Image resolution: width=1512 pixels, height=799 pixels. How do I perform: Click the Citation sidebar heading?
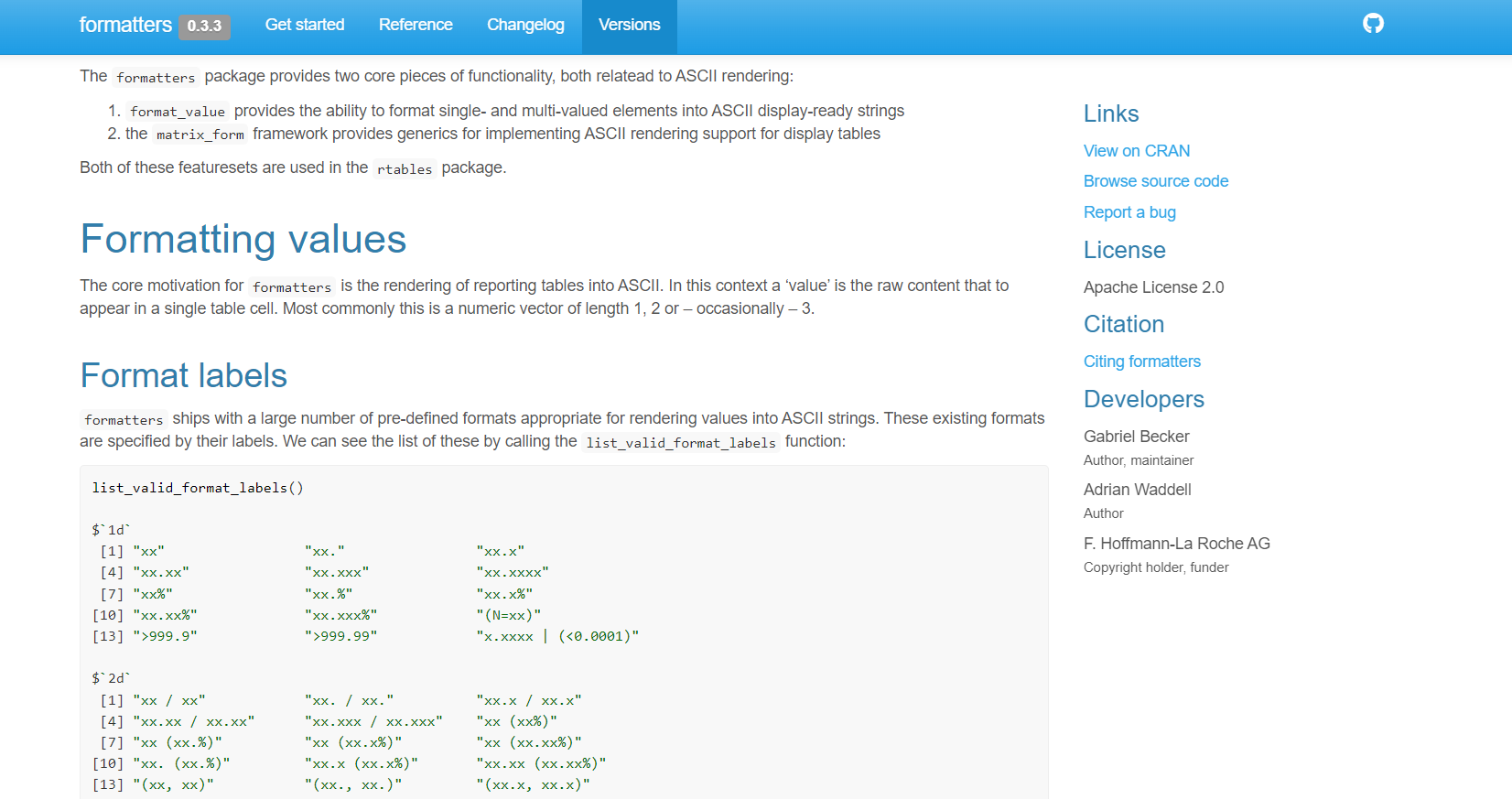point(1124,324)
